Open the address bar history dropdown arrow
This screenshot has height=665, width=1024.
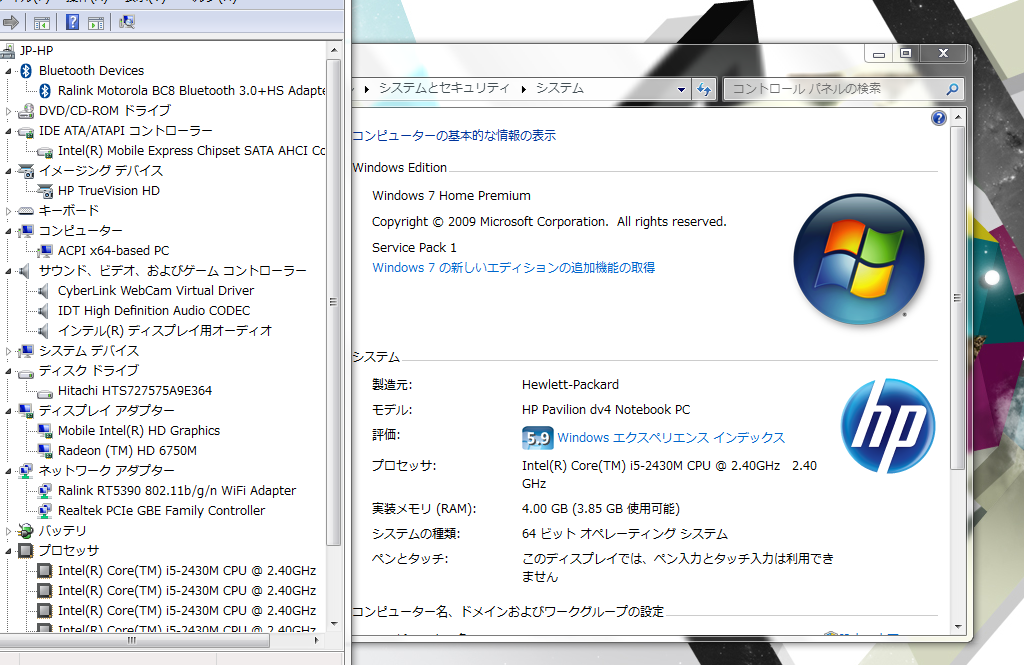coord(681,89)
